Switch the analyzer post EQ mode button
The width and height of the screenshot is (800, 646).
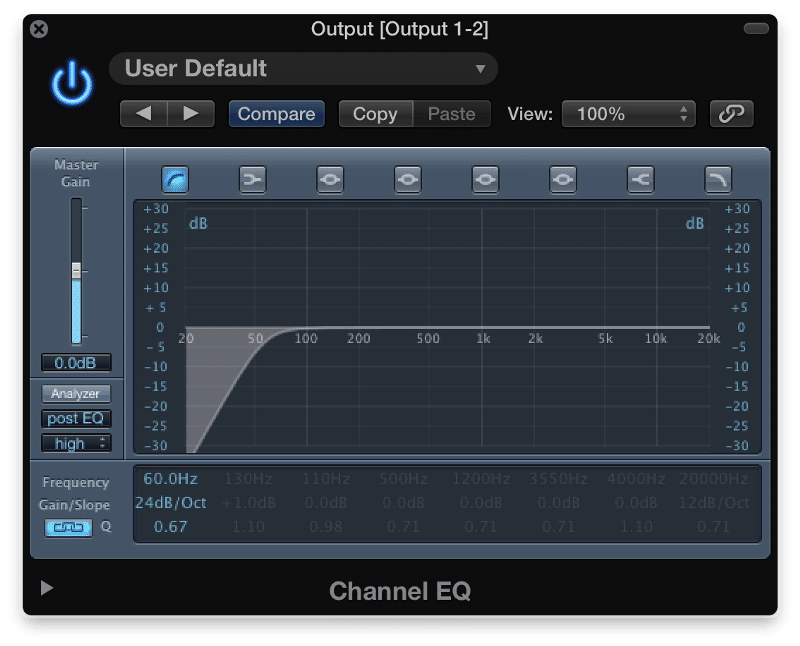click(76, 419)
